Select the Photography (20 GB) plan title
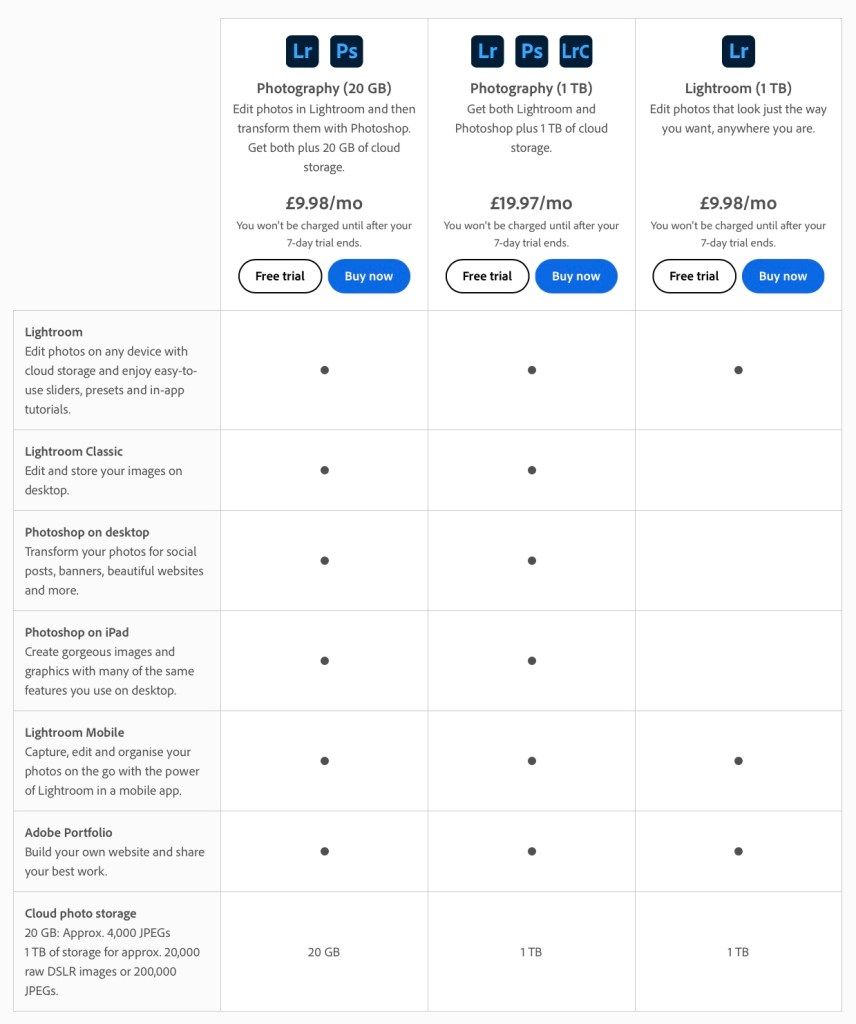Viewport: 856px width, 1024px height. tap(323, 88)
